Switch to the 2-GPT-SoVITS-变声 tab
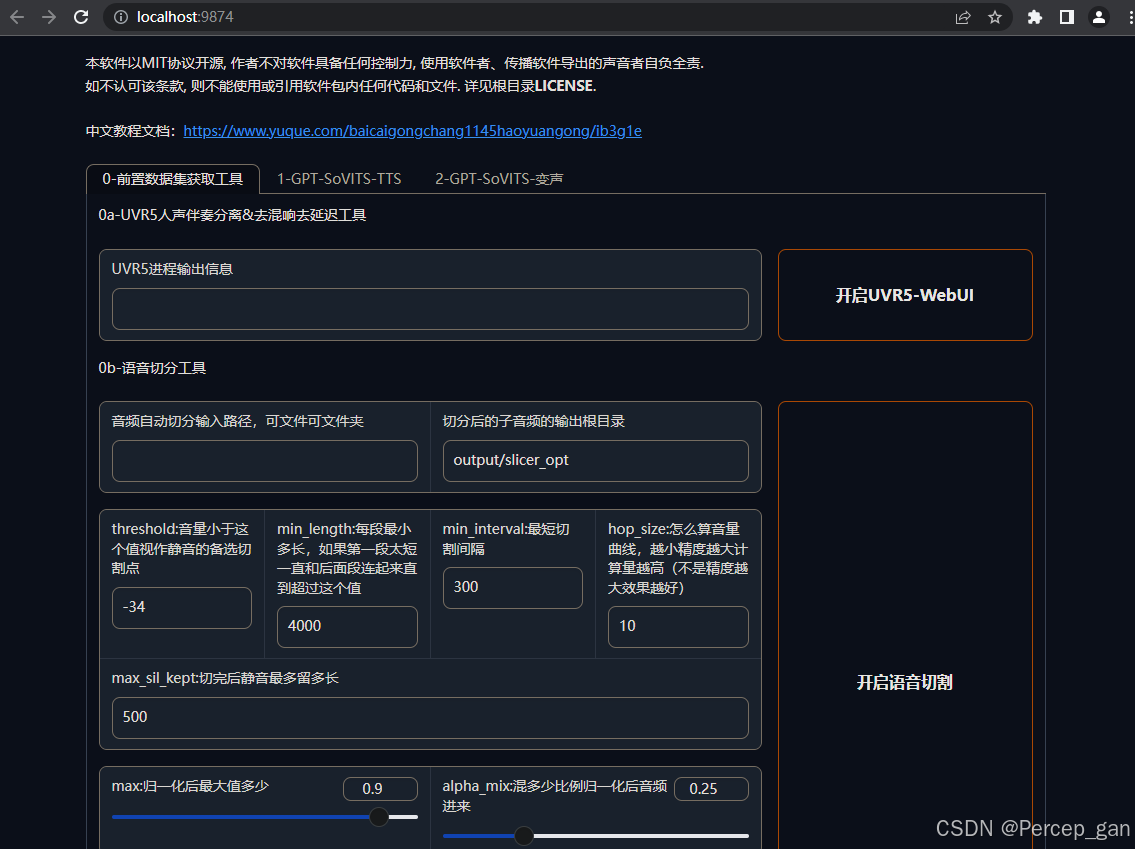This screenshot has height=849, width=1135. point(499,179)
